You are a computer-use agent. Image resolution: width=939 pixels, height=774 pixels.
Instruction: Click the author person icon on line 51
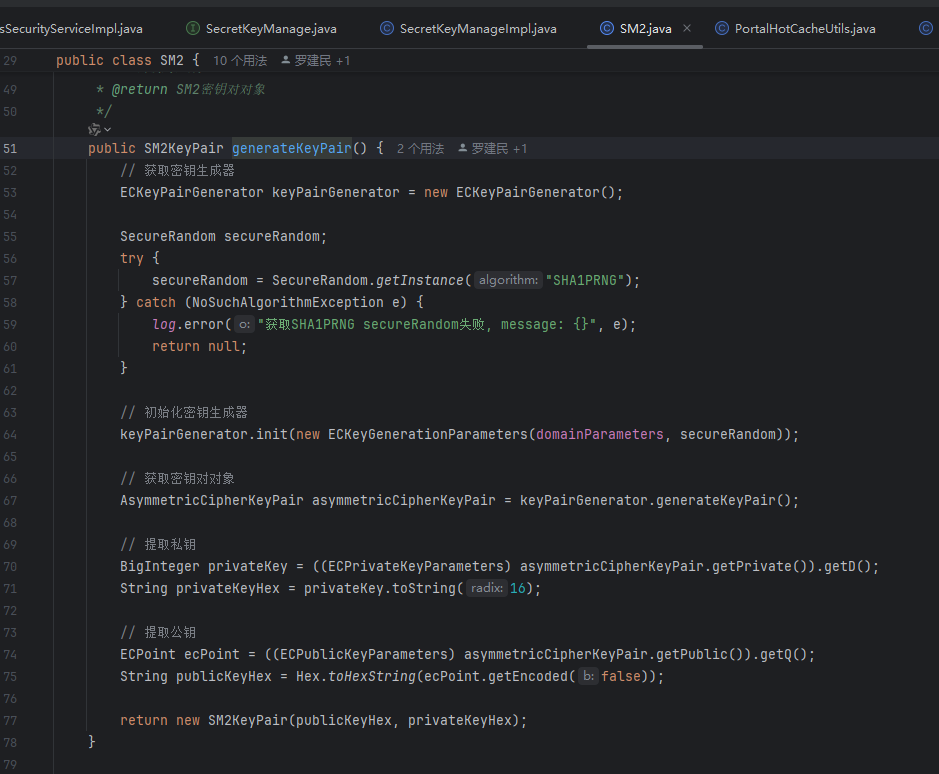(463, 149)
